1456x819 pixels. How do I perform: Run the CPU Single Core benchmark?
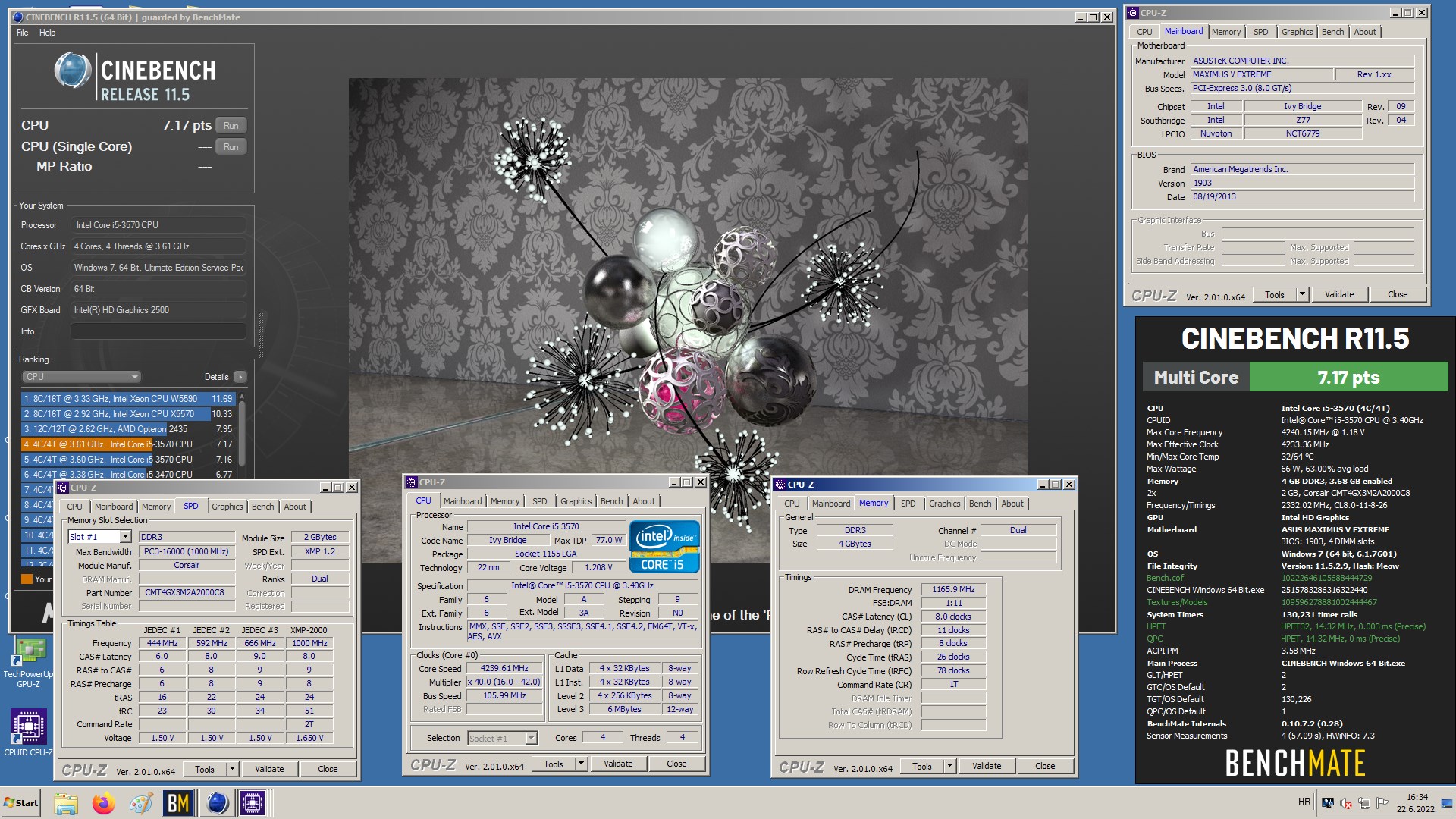[231, 147]
